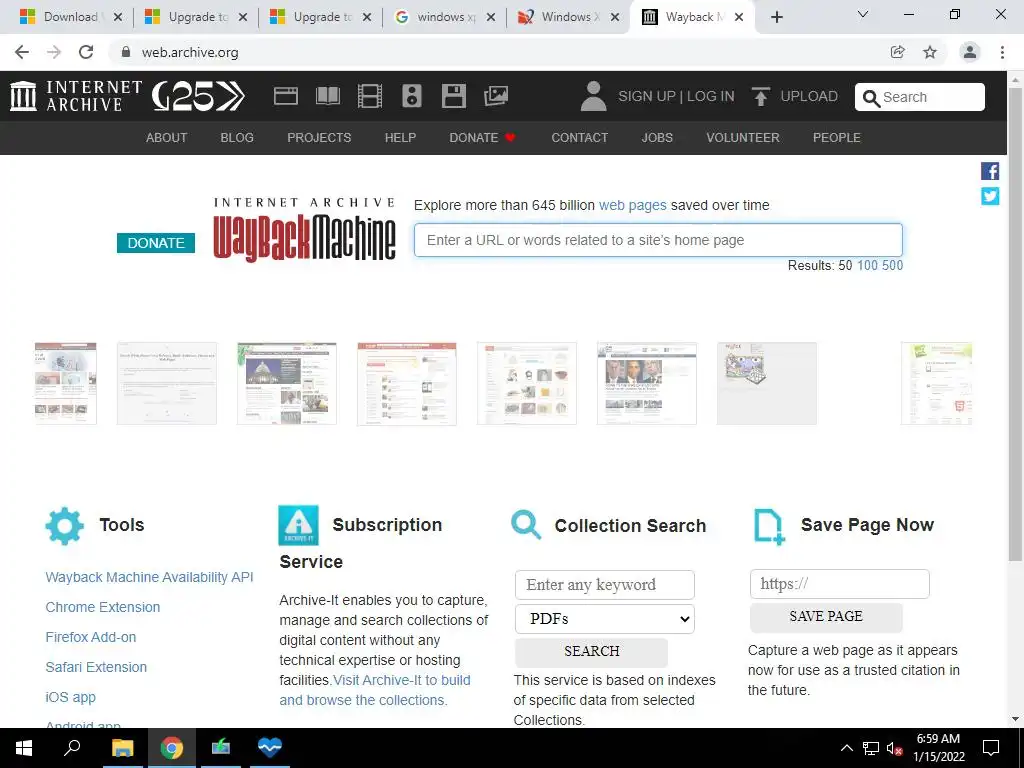Click the SEARCH button under PDFs
The width and height of the screenshot is (1024, 768).
coord(592,651)
